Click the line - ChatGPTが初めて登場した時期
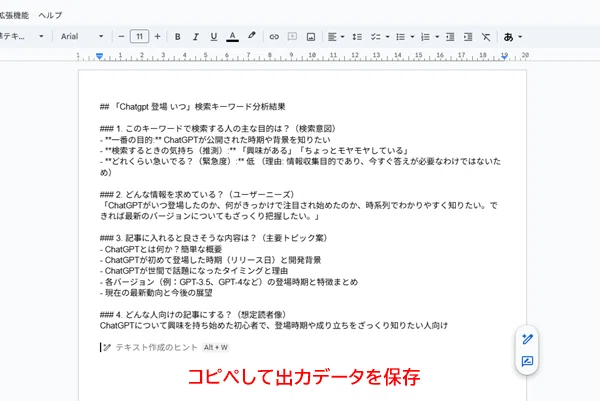 [x=210, y=261]
